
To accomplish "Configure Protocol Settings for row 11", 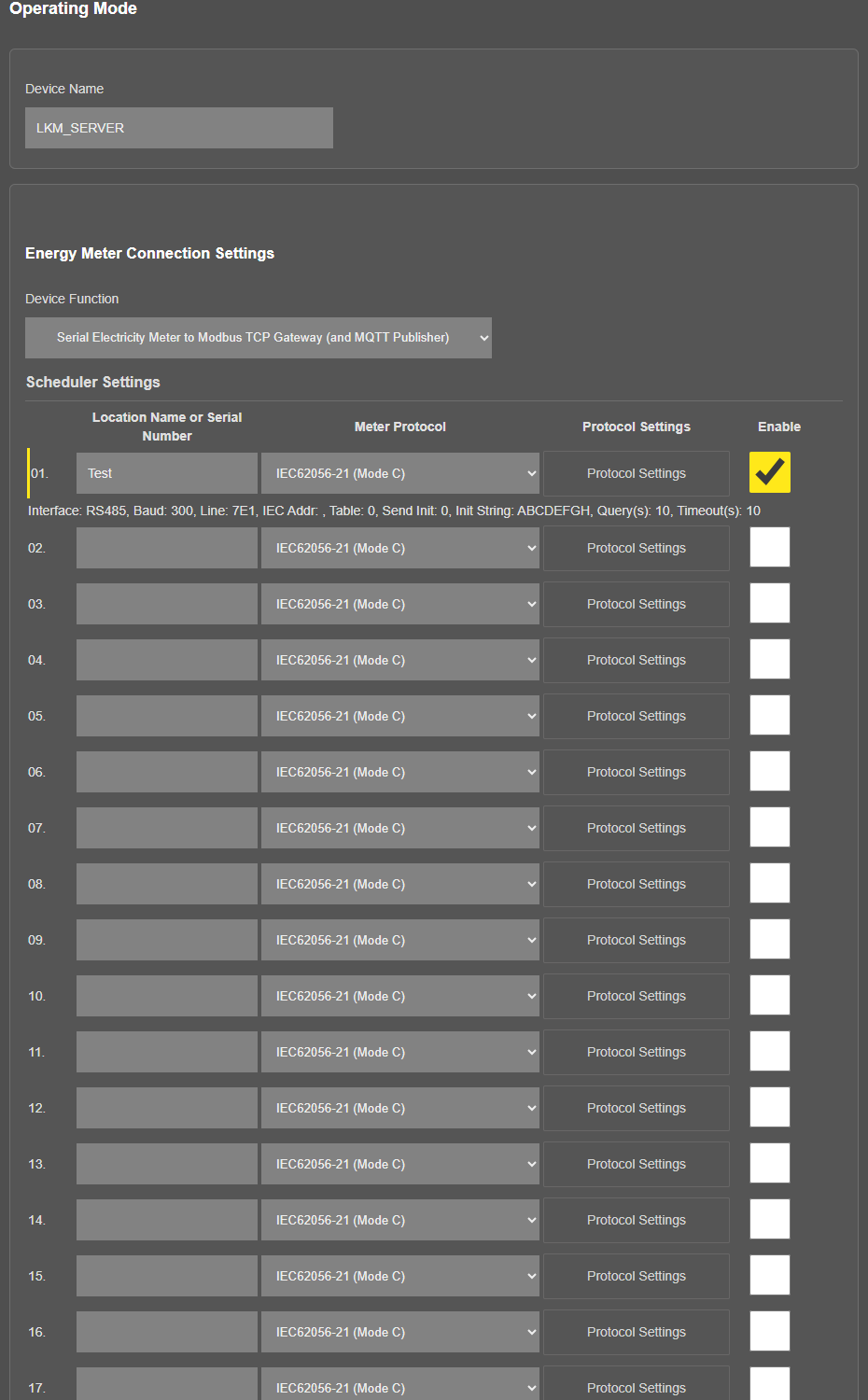I will point(637,1052).
